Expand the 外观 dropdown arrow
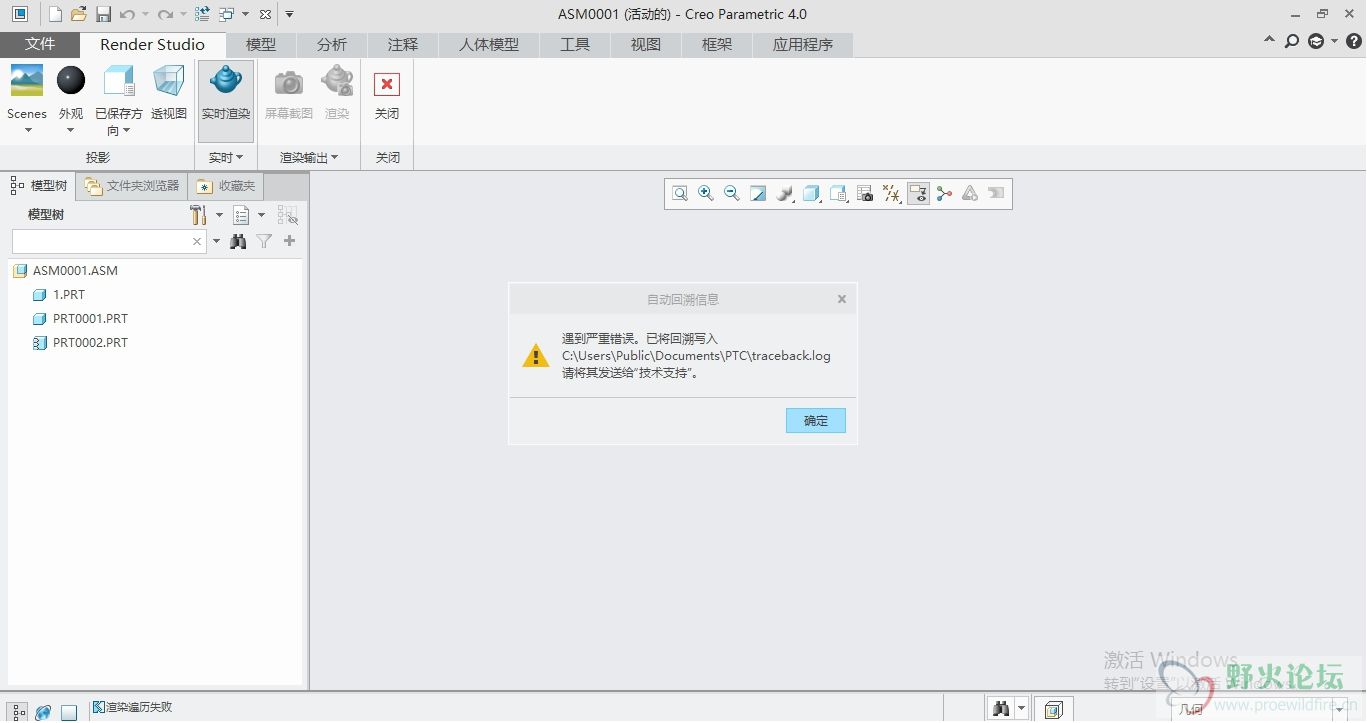1367x723 pixels. [71, 130]
